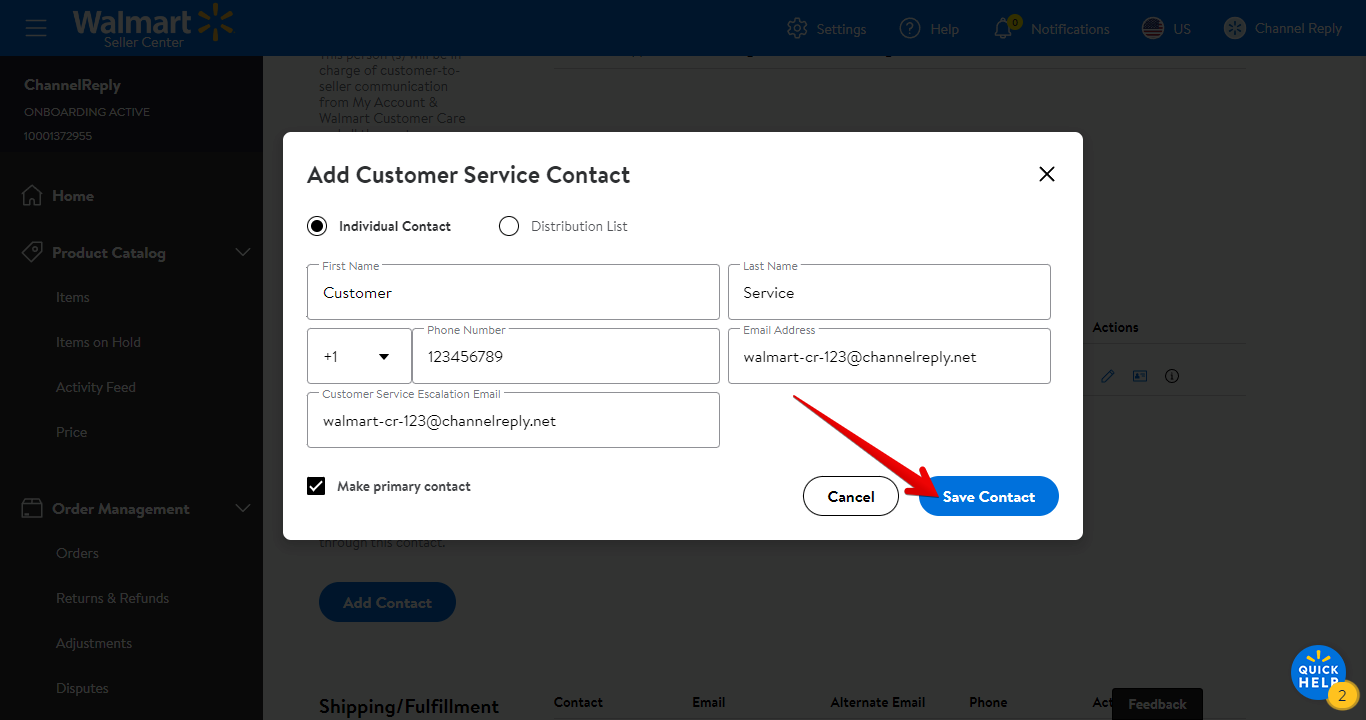This screenshot has width=1366, height=720.
Task: Click the Actions column header
Action: 1116,327
